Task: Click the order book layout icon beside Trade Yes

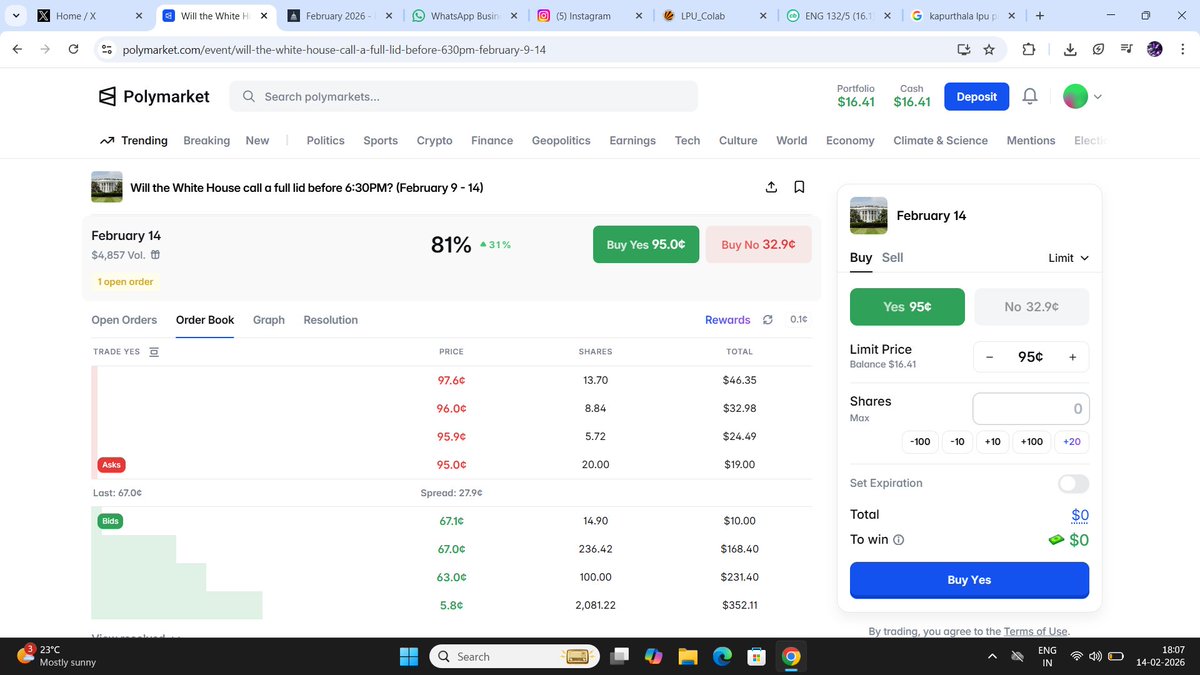Action: click(x=153, y=352)
